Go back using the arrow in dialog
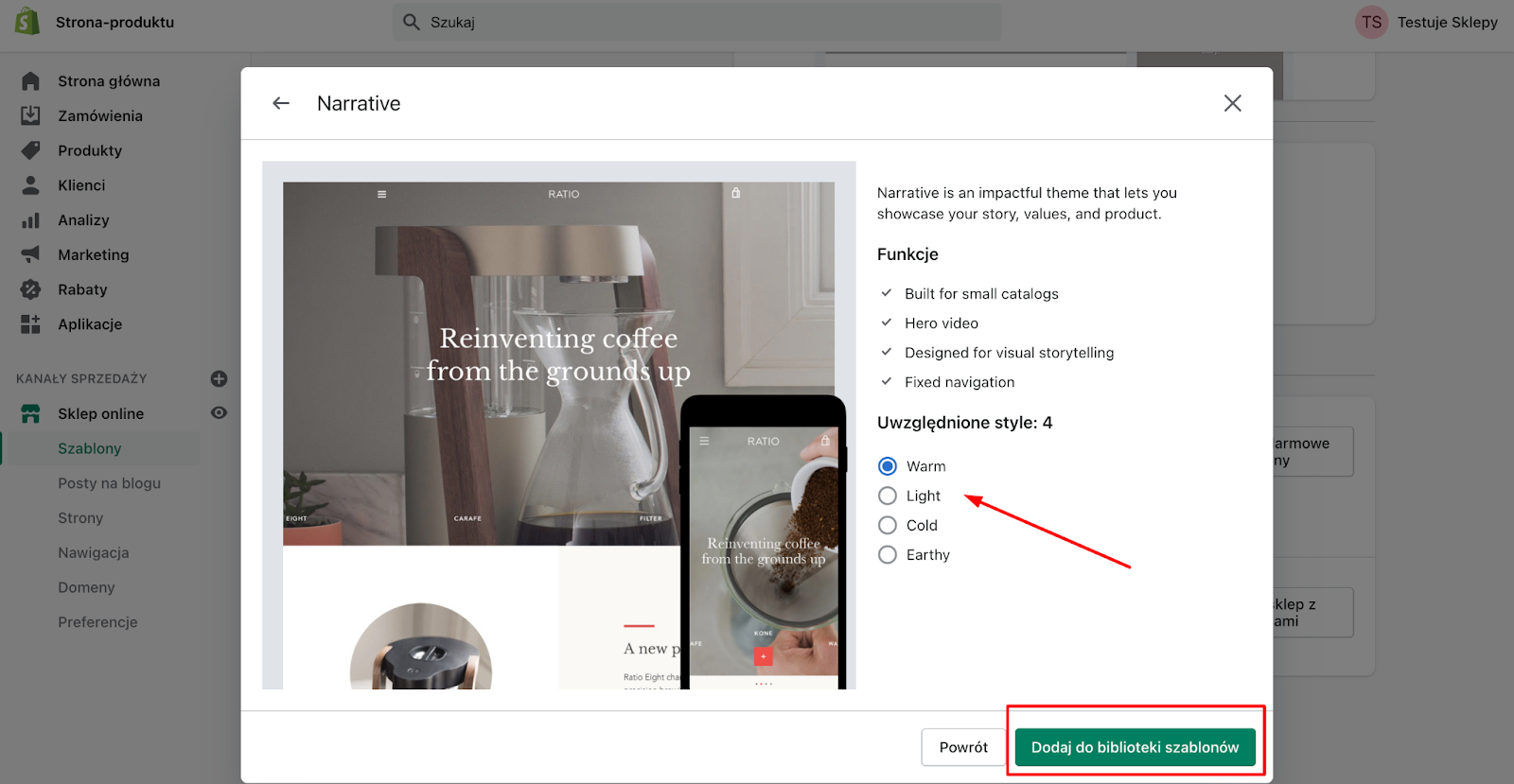This screenshot has width=1514, height=784. (281, 103)
